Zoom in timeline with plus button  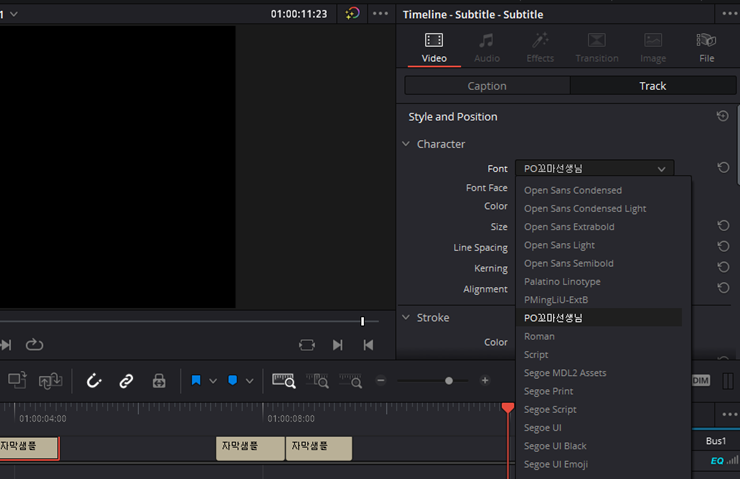tap(485, 380)
